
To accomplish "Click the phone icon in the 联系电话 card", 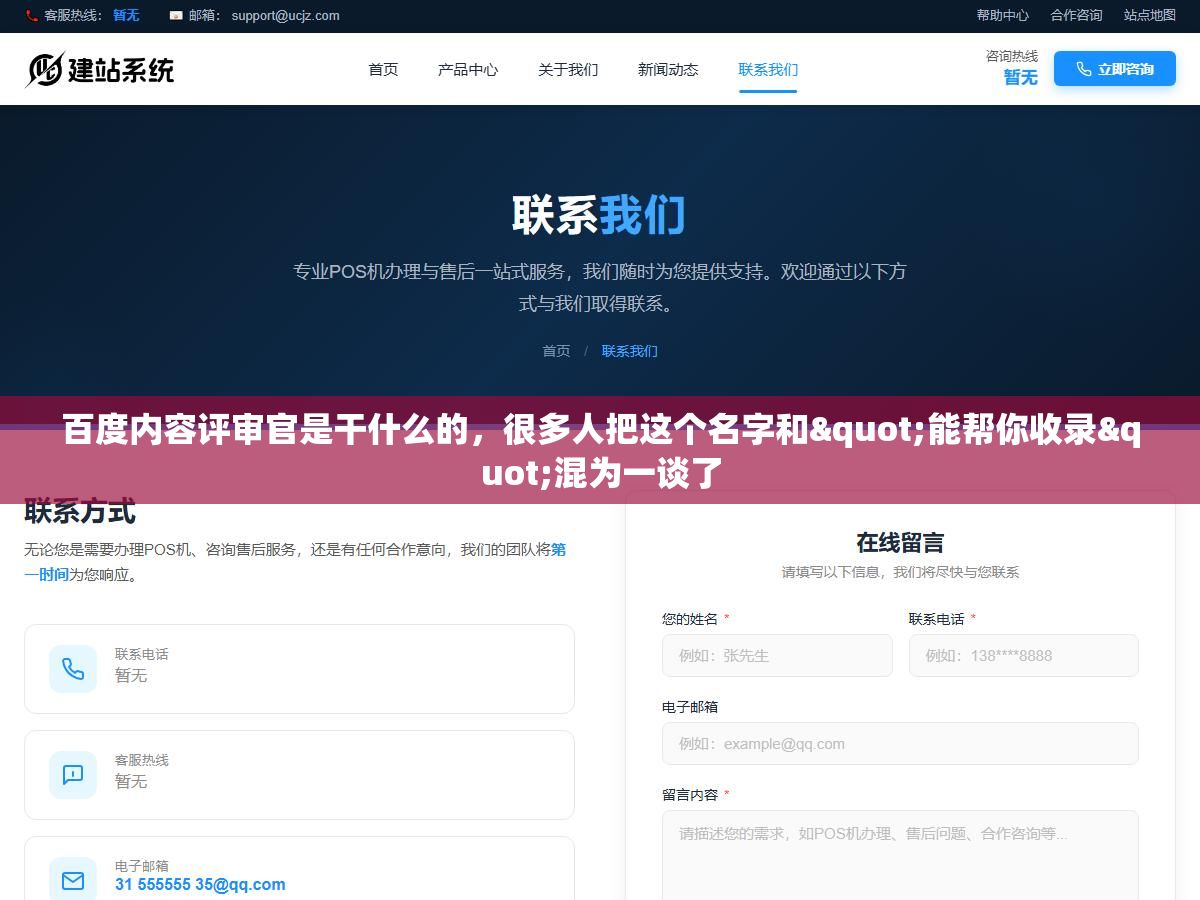I will 73,669.
